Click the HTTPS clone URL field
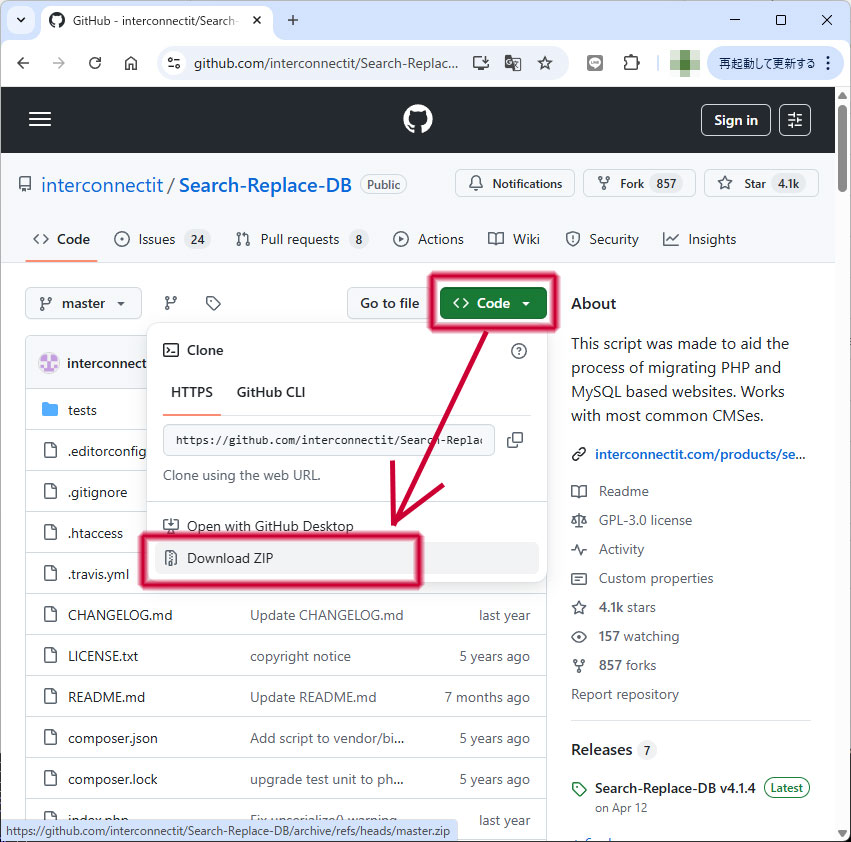This screenshot has width=851, height=842. pyautogui.click(x=329, y=440)
